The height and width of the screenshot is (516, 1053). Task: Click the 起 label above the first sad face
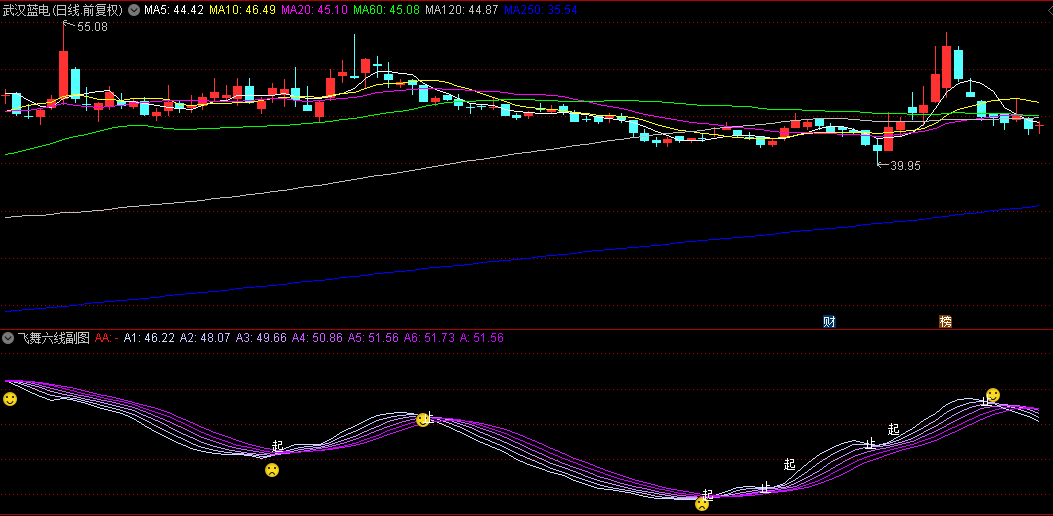(x=278, y=445)
